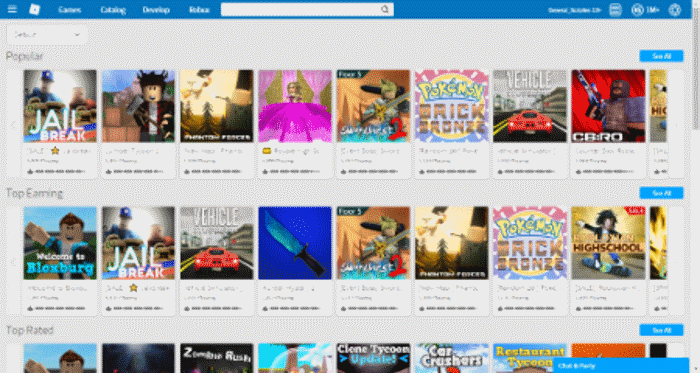700x373 pixels.
Task: Show previous games in the Top Earning carousel
Action: point(13,261)
